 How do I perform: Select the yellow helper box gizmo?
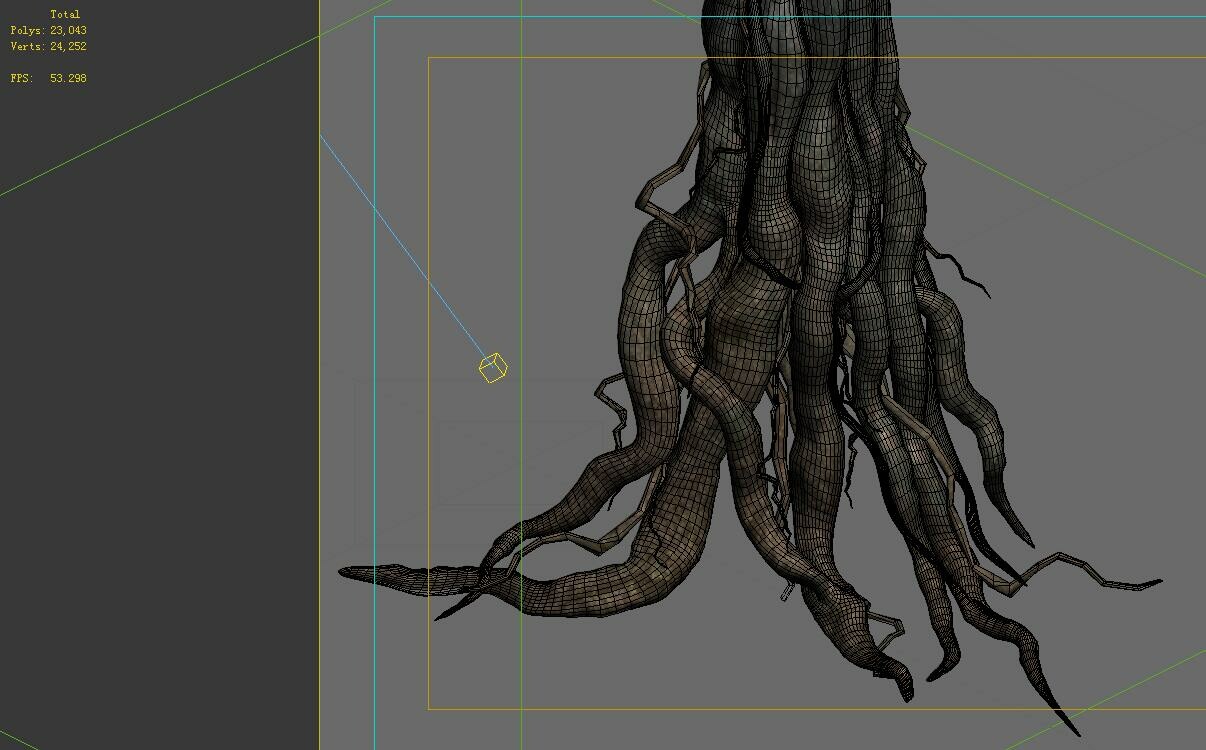point(491,369)
